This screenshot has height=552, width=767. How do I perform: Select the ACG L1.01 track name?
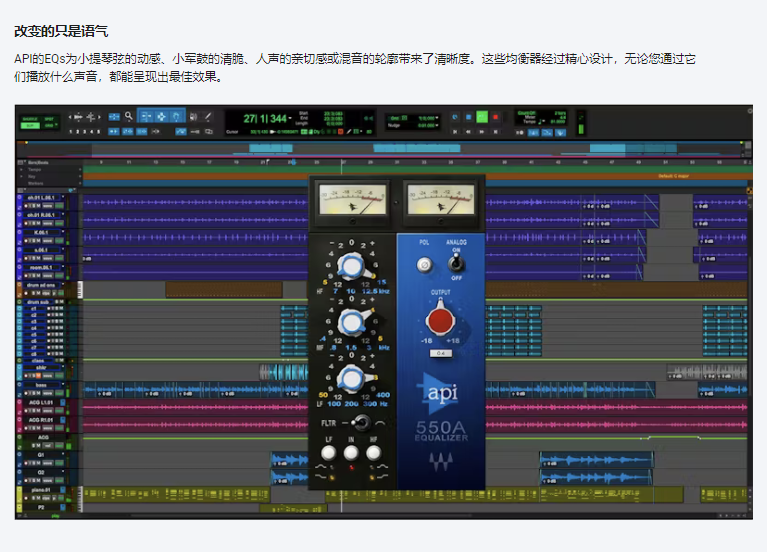(41, 402)
